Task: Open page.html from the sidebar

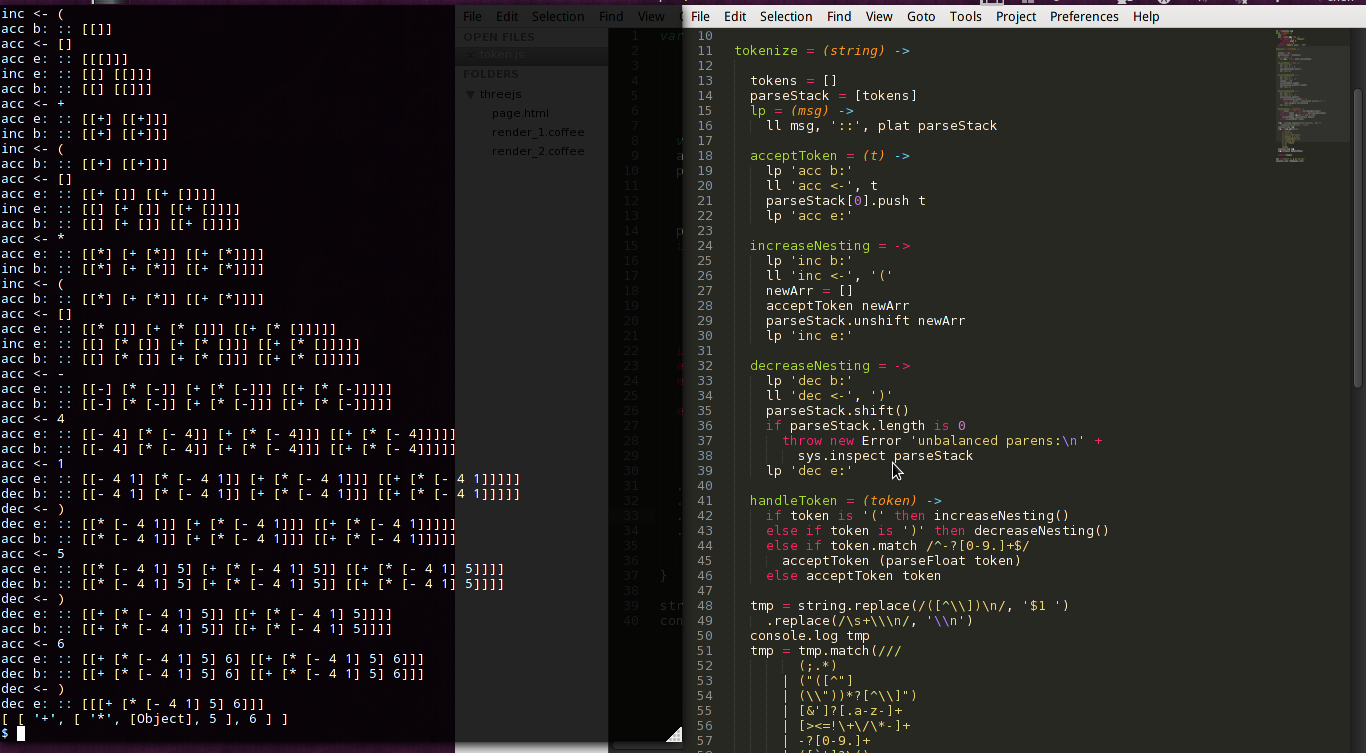Action: (x=520, y=113)
